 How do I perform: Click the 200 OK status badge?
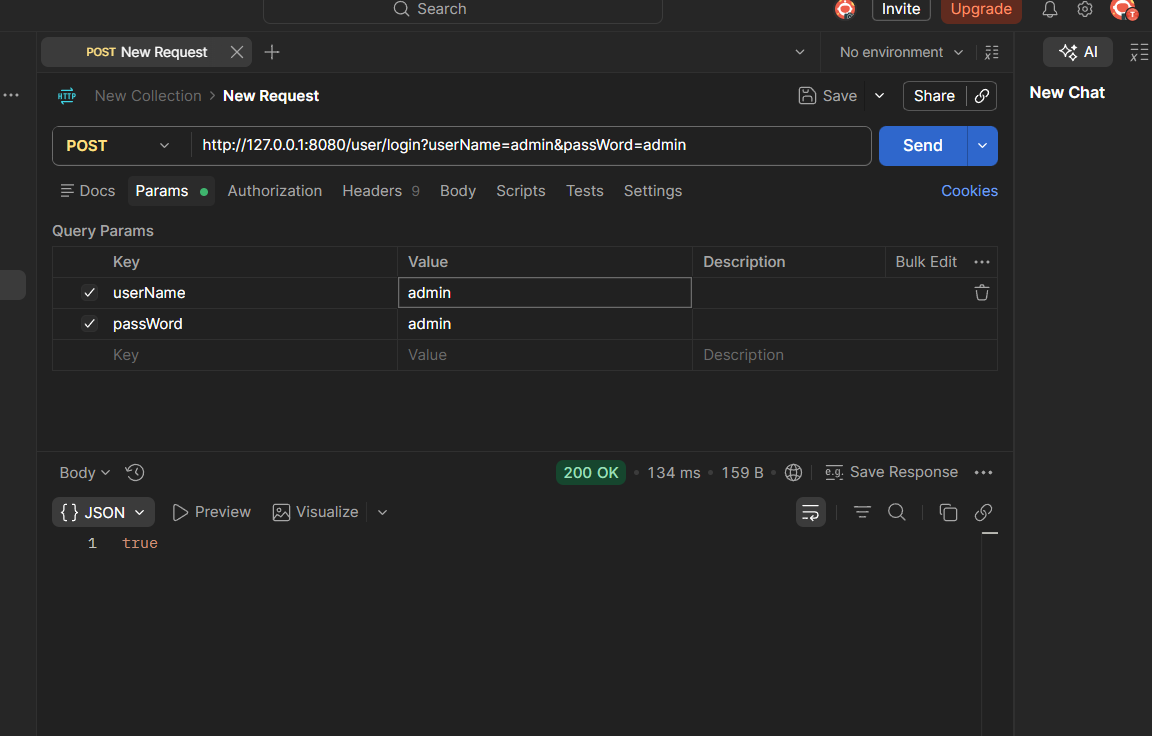pos(591,472)
